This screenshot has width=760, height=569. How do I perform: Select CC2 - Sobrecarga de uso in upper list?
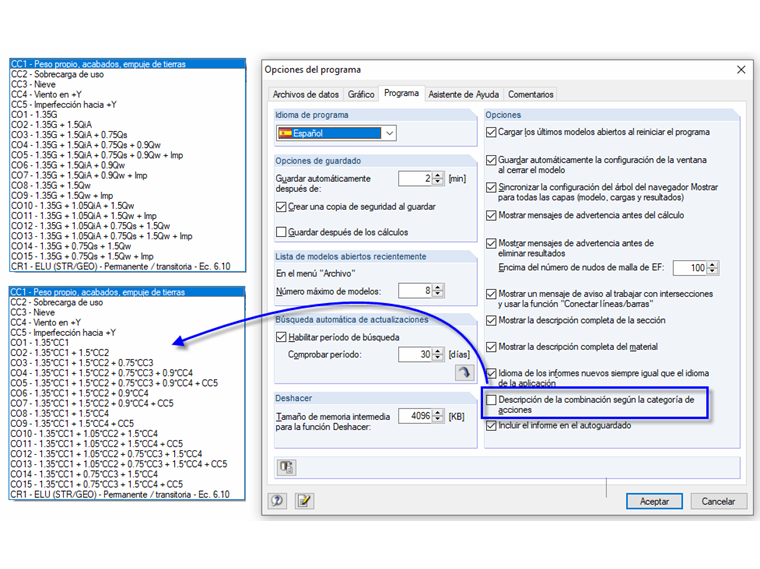127,74
